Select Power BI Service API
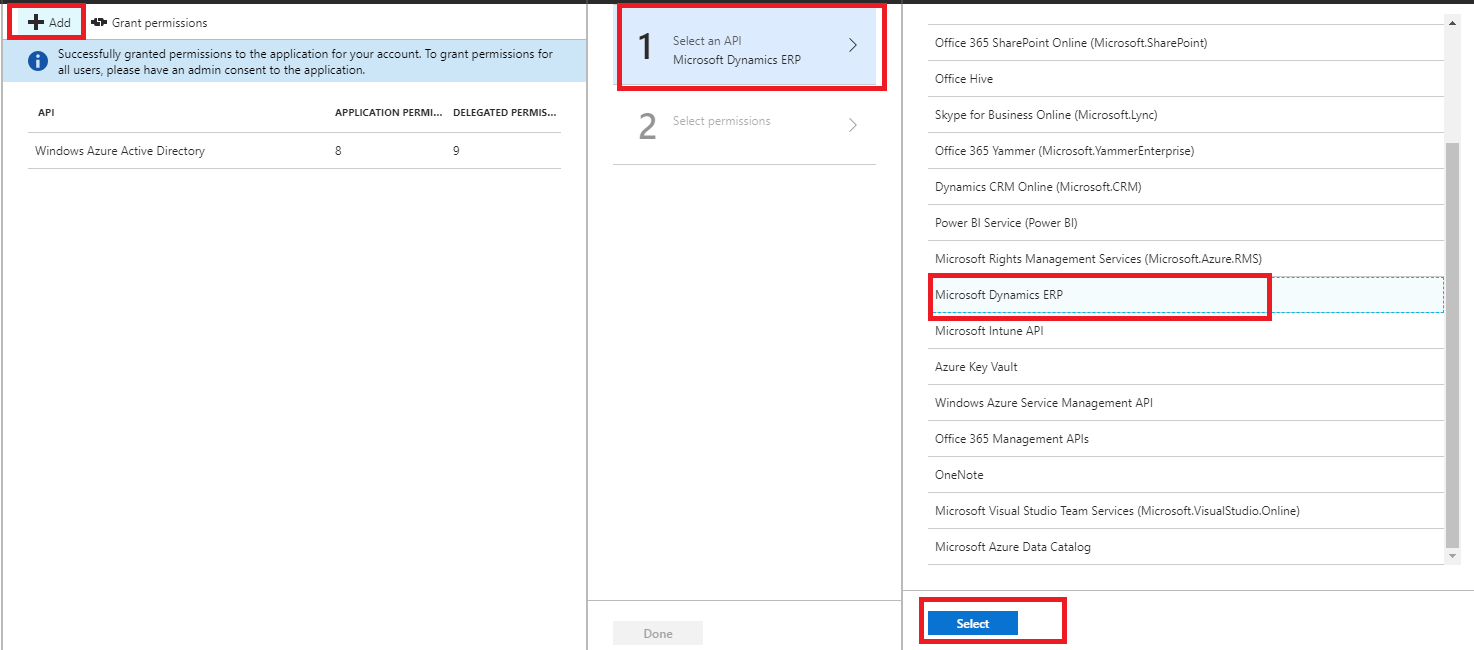This screenshot has width=1474, height=650. pyautogui.click(x=1005, y=223)
